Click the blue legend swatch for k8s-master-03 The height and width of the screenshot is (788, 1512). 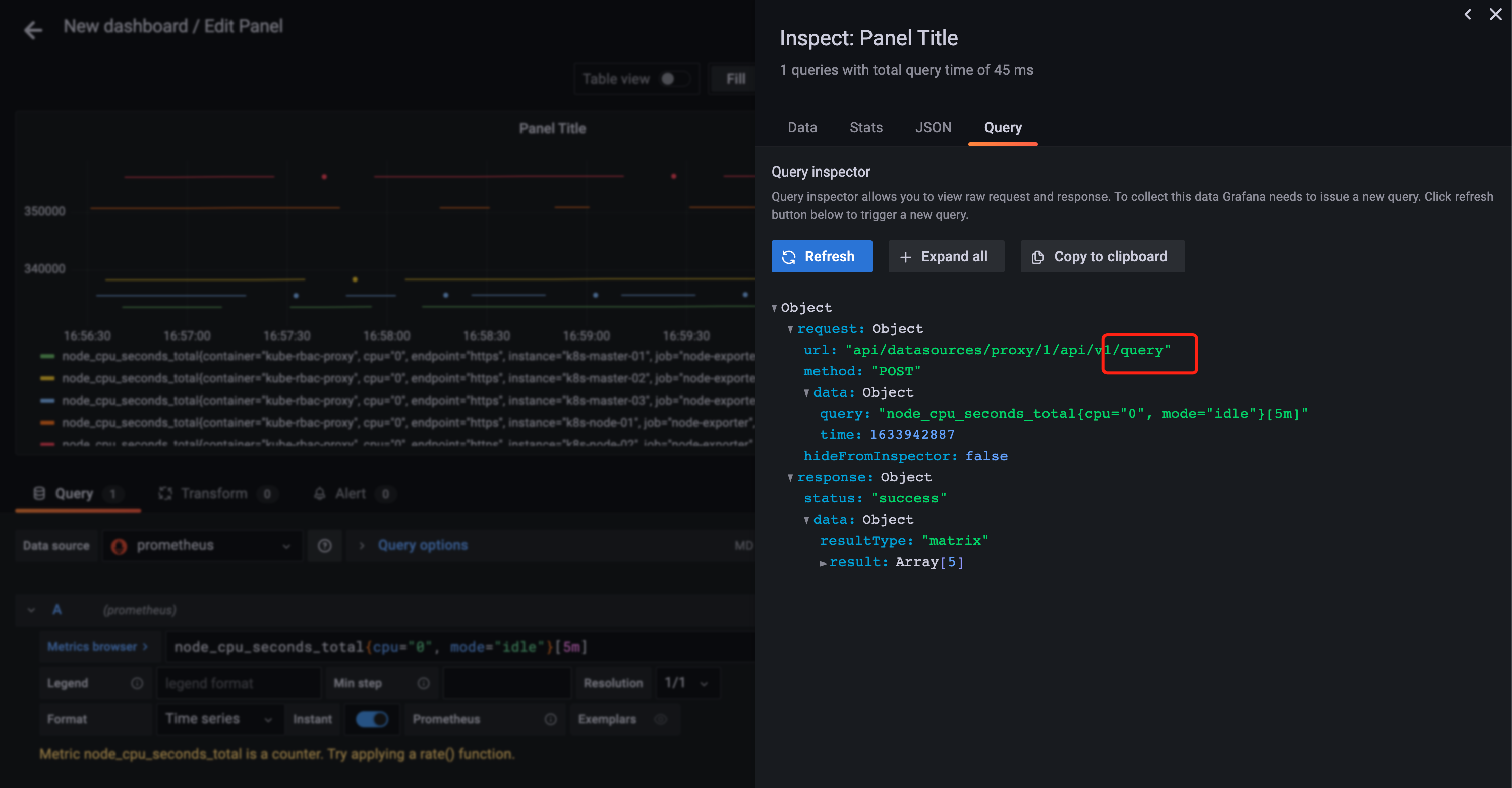point(47,401)
